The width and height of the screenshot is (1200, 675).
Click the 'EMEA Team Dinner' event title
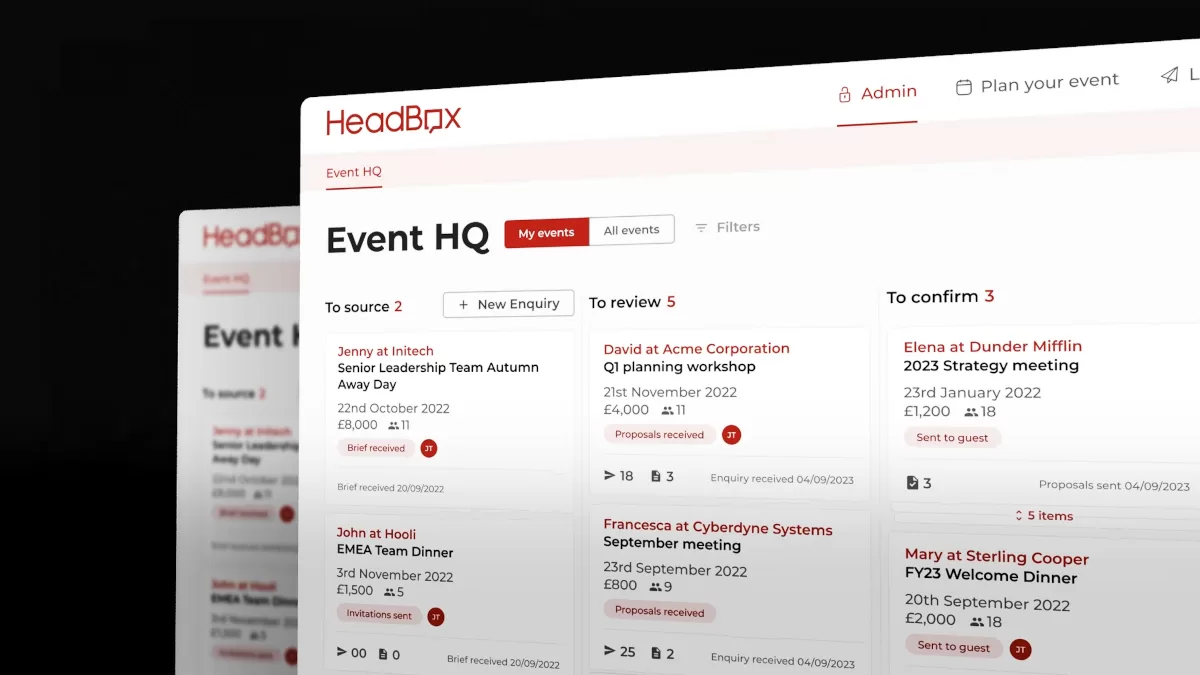pyautogui.click(x=395, y=551)
